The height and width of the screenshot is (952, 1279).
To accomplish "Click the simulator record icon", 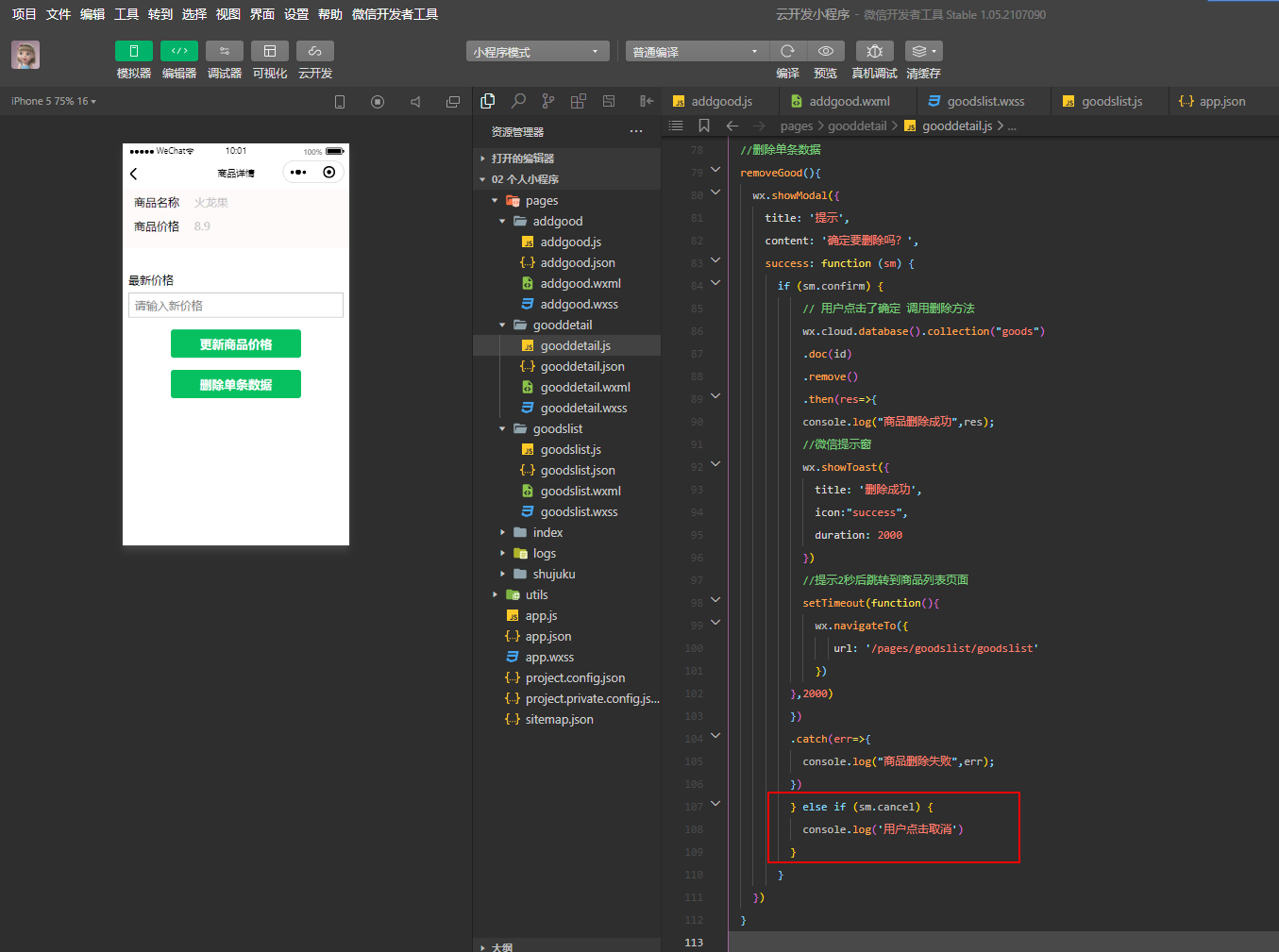I will point(378,102).
